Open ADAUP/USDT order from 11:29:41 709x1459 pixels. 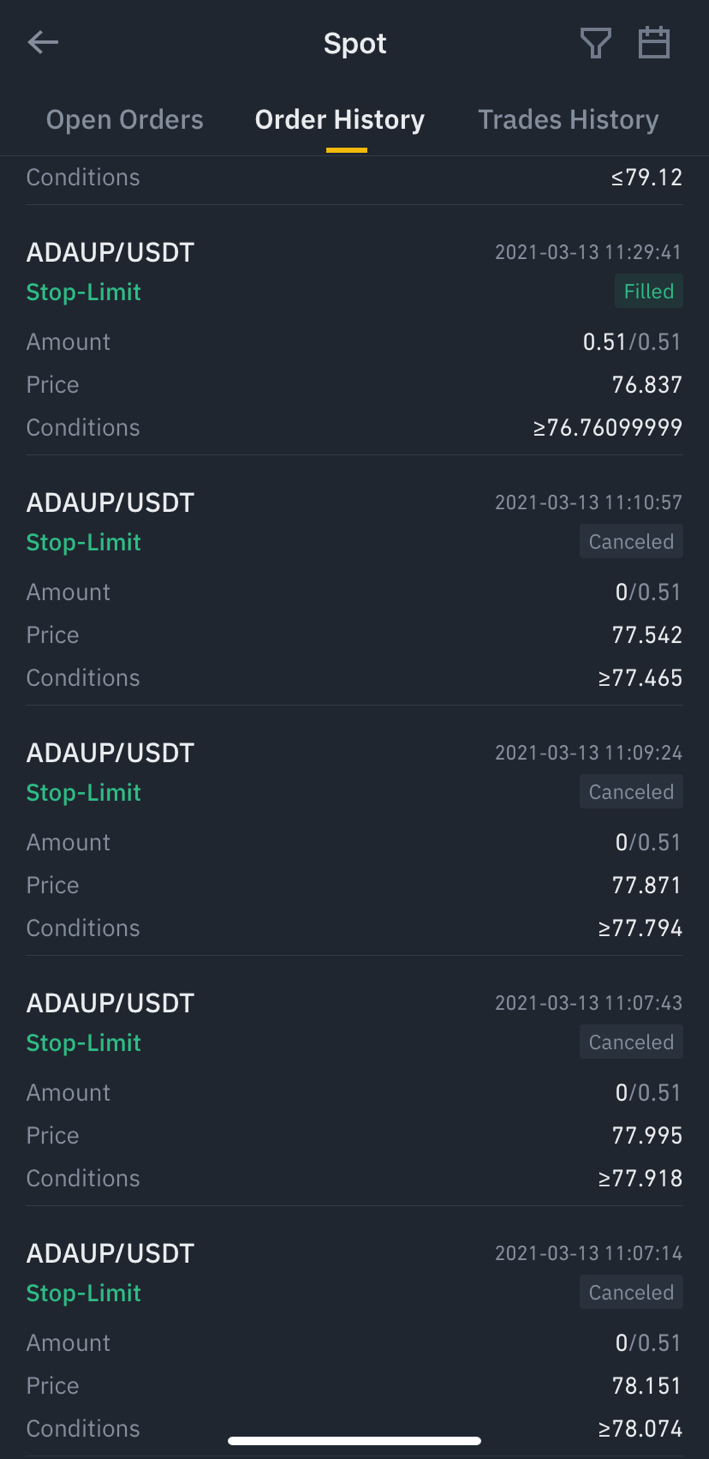tap(110, 253)
